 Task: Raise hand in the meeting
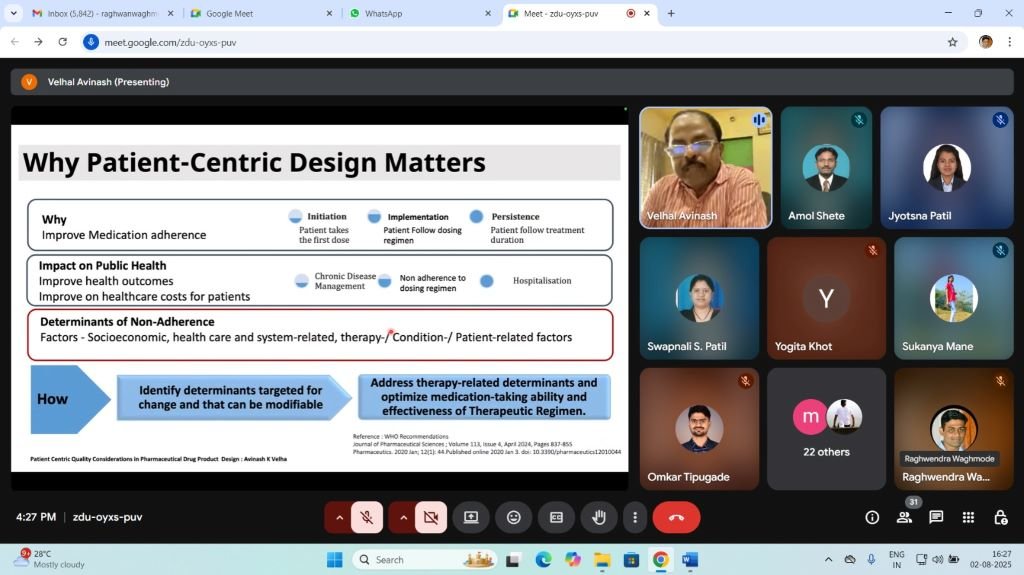pos(599,517)
